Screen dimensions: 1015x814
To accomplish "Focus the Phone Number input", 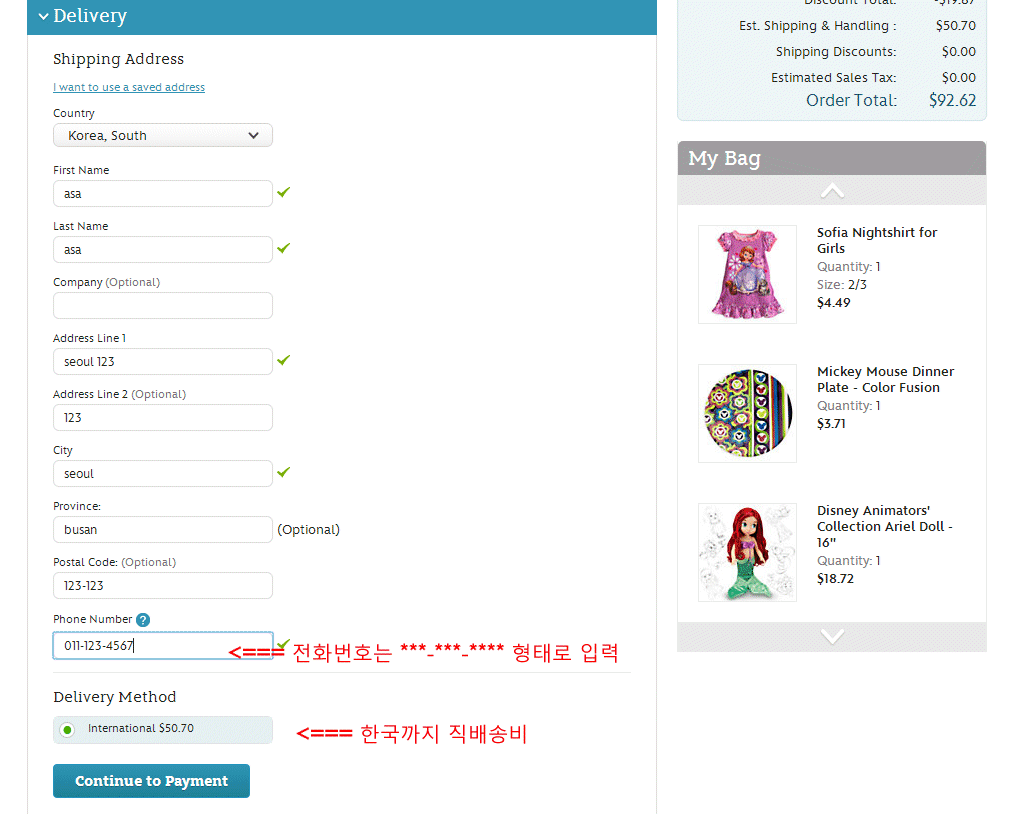I will pos(163,646).
